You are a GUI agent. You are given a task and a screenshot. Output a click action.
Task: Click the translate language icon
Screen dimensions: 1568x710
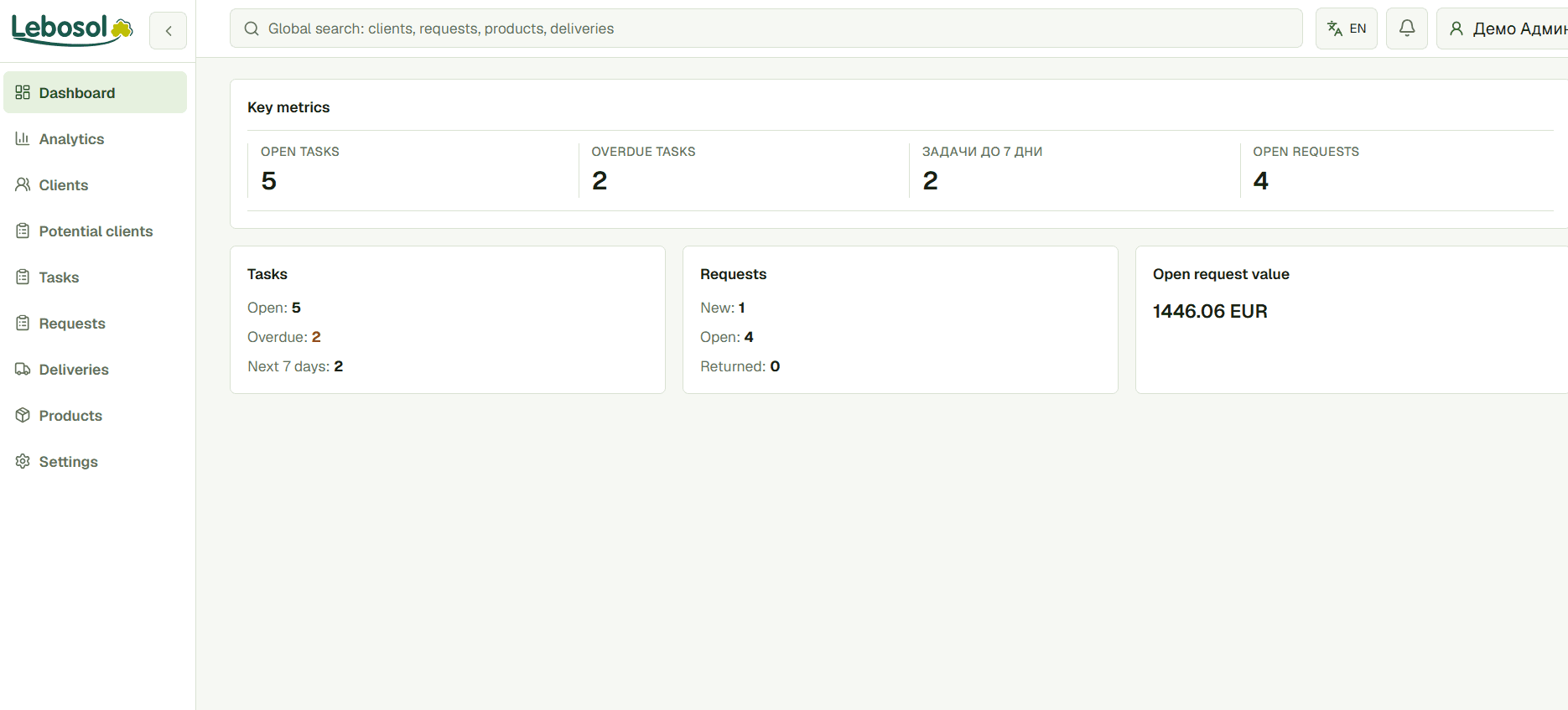[1335, 29]
